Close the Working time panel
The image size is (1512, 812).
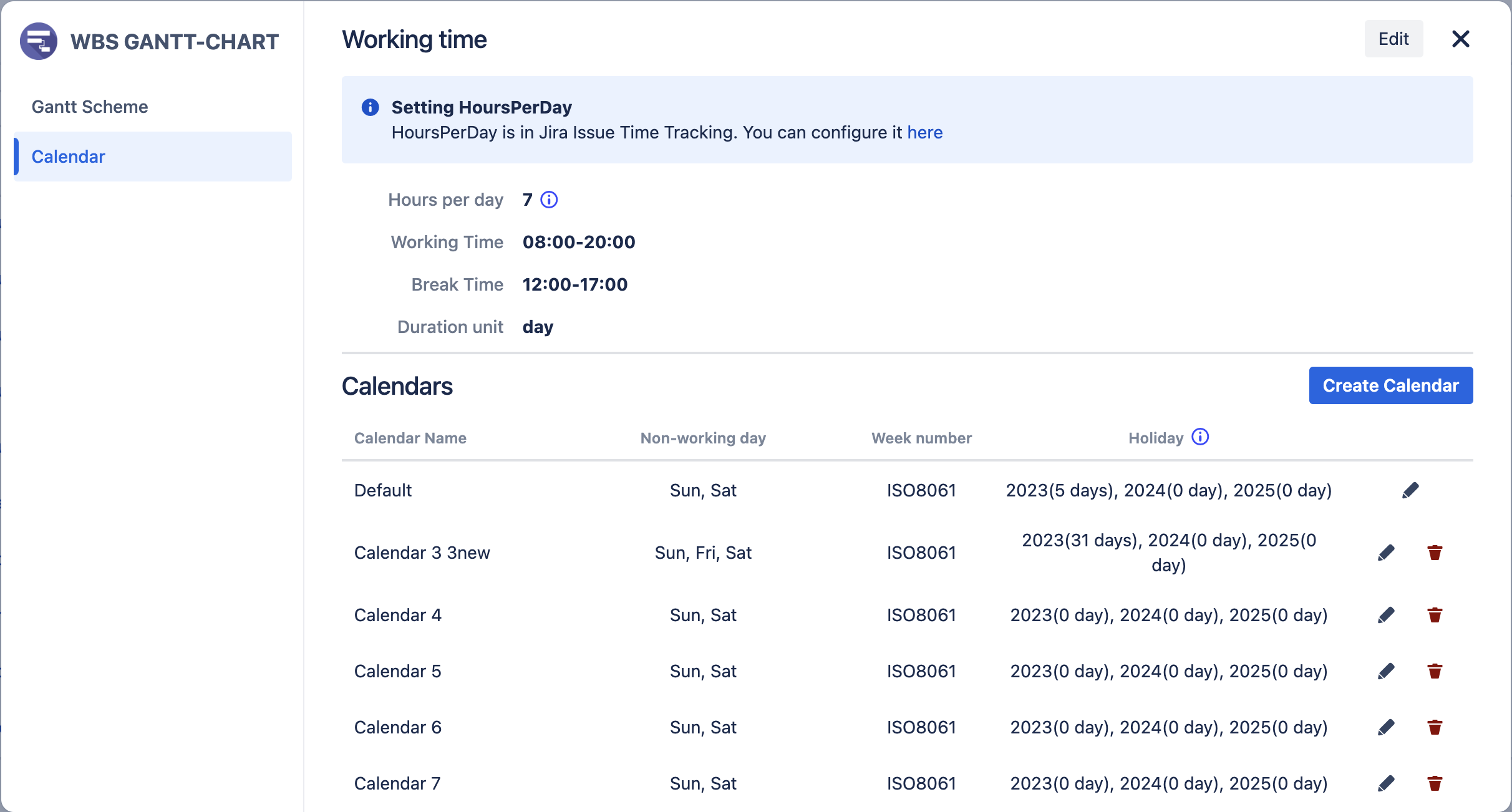(x=1461, y=39)
